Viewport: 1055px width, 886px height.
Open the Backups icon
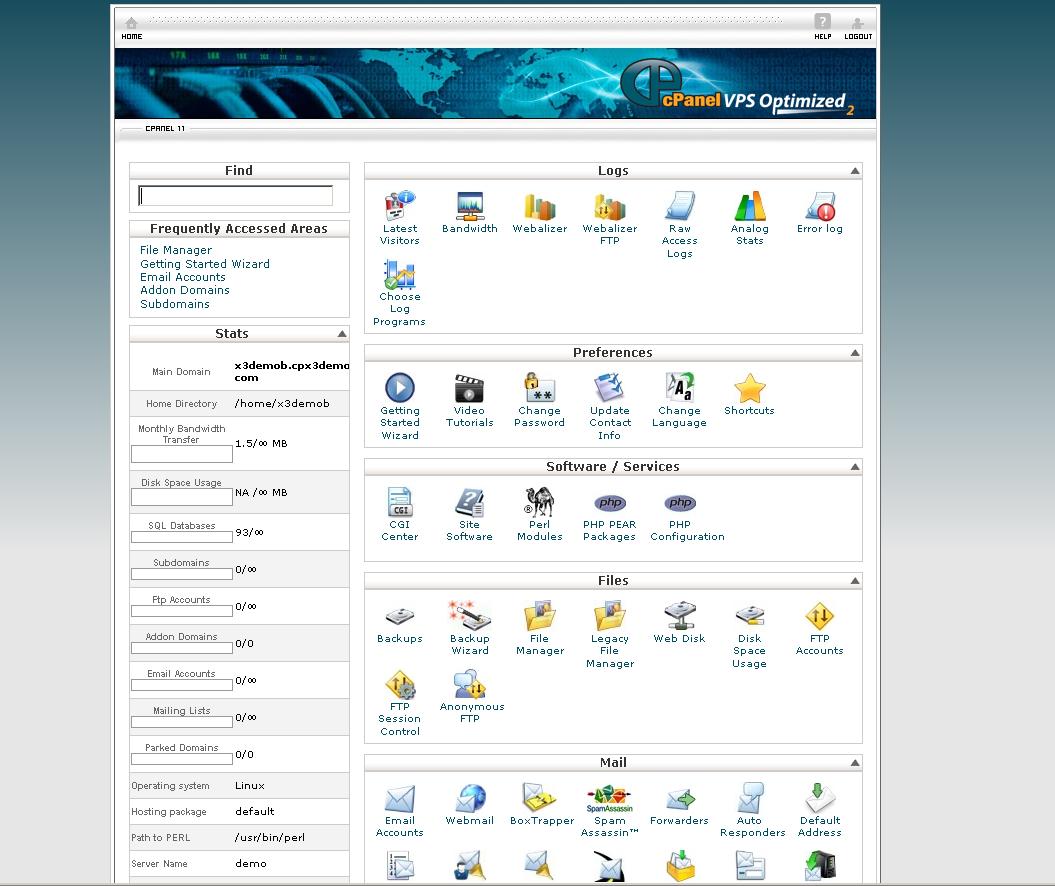pos(400,616)
